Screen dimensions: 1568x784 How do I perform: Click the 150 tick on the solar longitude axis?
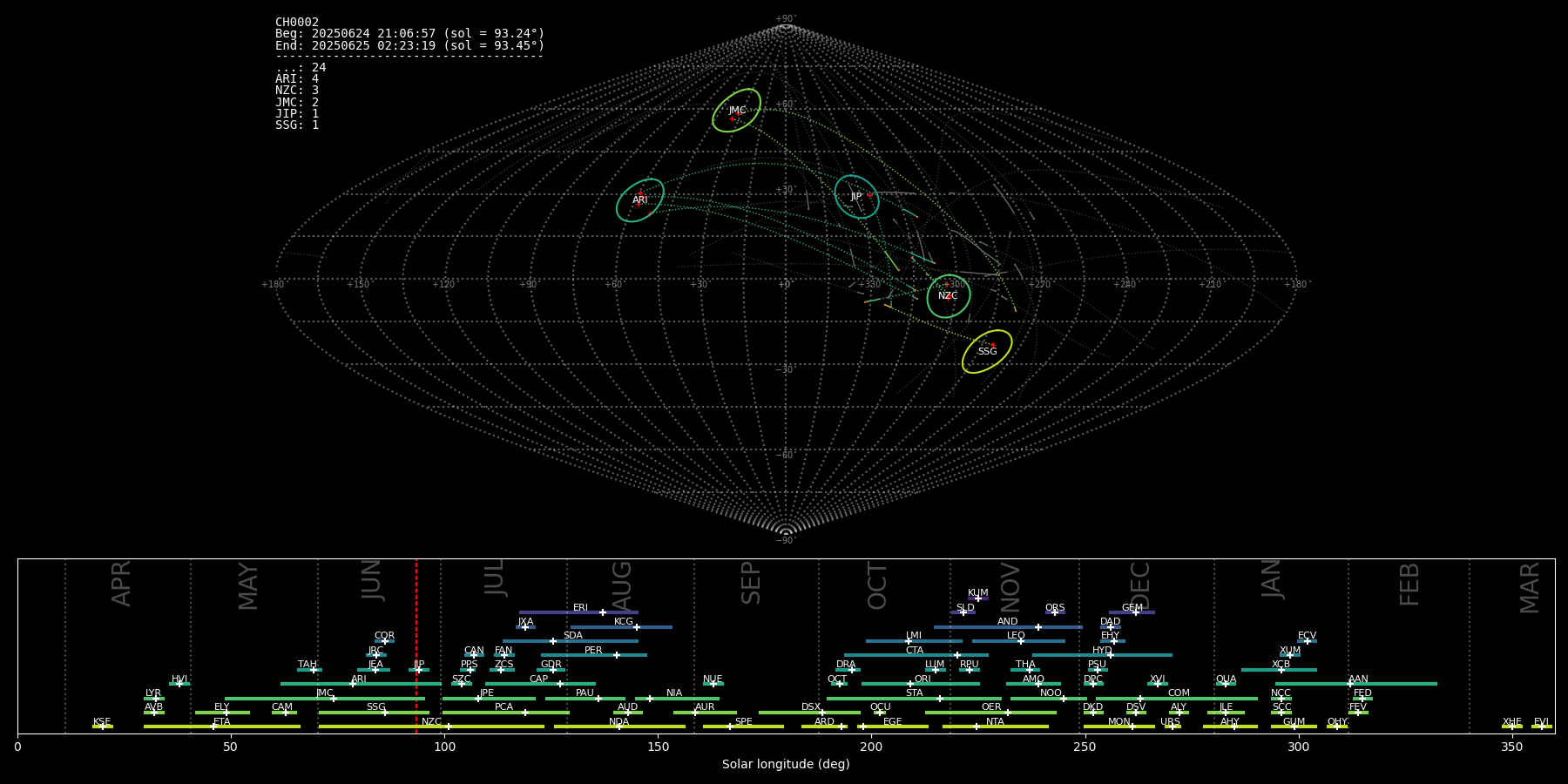point(658,747)
